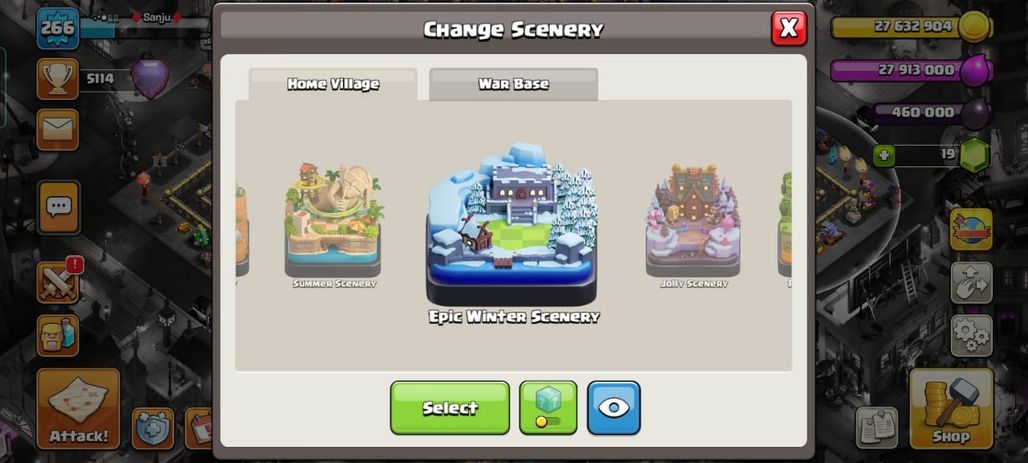The height and width of the screenshot is (463, 1028).
Task: Open the settings gears icon
Action: 971,336
